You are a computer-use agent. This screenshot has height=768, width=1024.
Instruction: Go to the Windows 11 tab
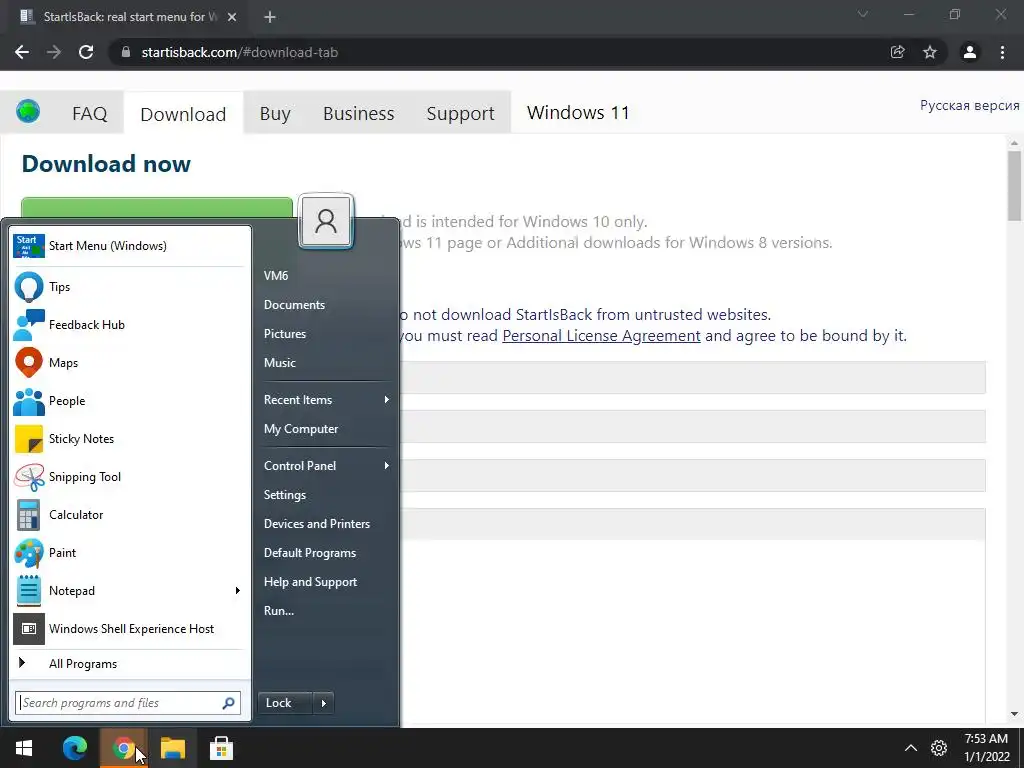pos(578,113)
